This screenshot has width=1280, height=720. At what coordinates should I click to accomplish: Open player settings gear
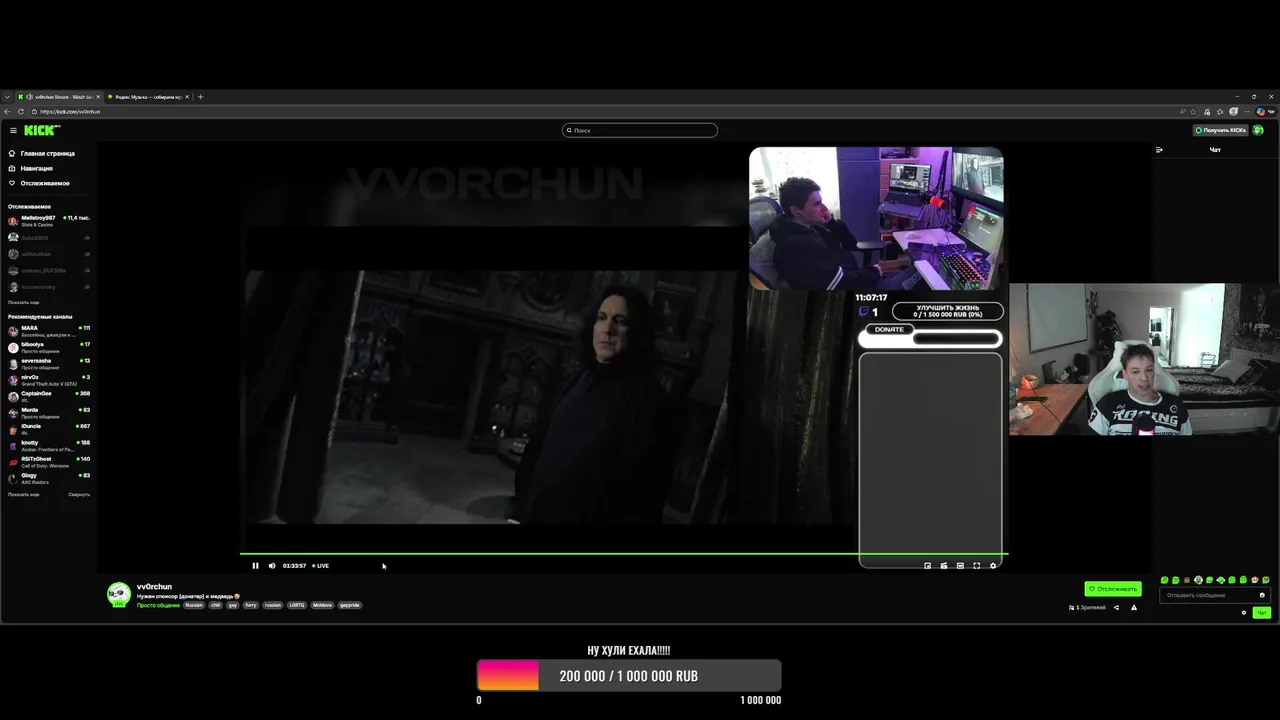coord(993,566)
